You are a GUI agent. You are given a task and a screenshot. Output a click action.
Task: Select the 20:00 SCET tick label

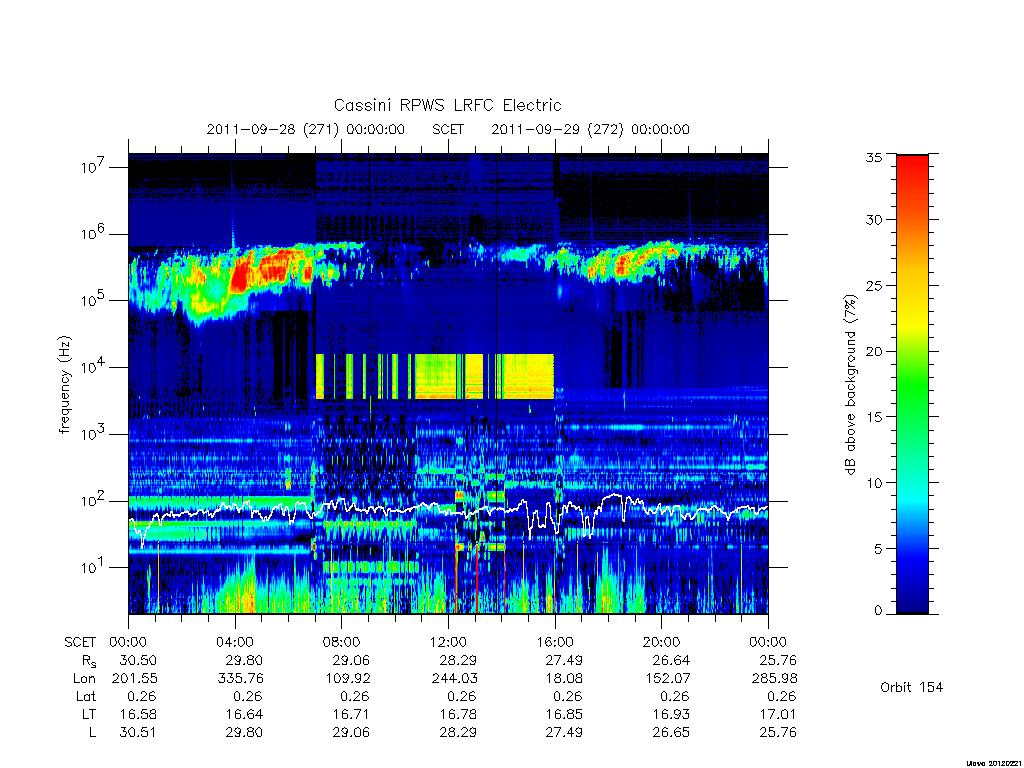click(662, 642)
